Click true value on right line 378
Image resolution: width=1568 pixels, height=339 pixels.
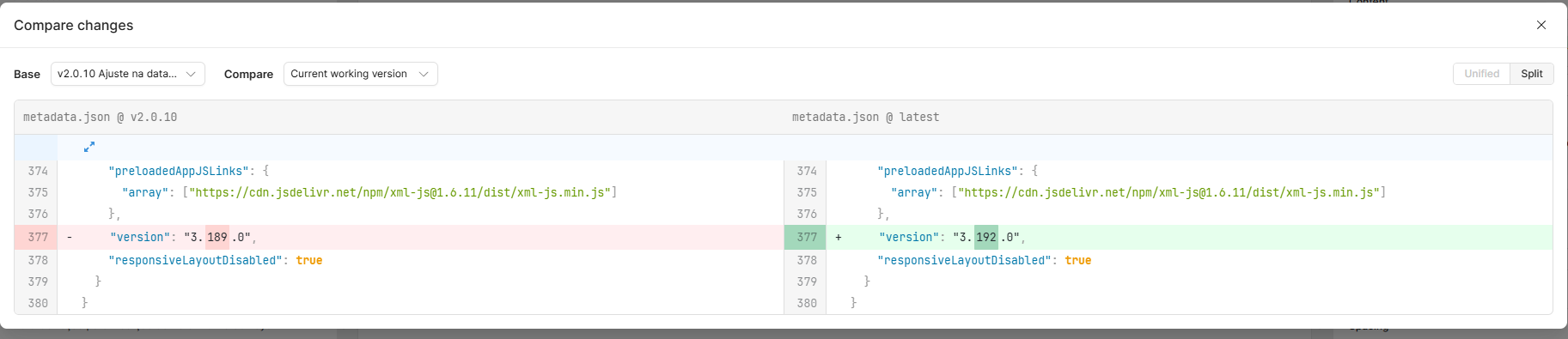1078,260
